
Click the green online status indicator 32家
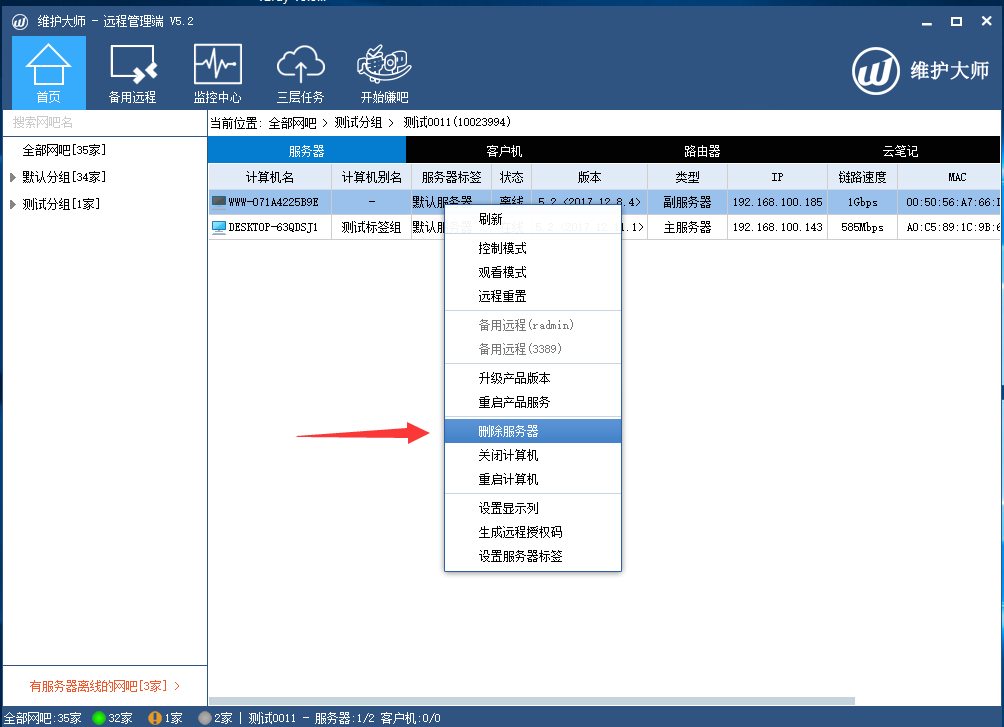coord(113,718)
